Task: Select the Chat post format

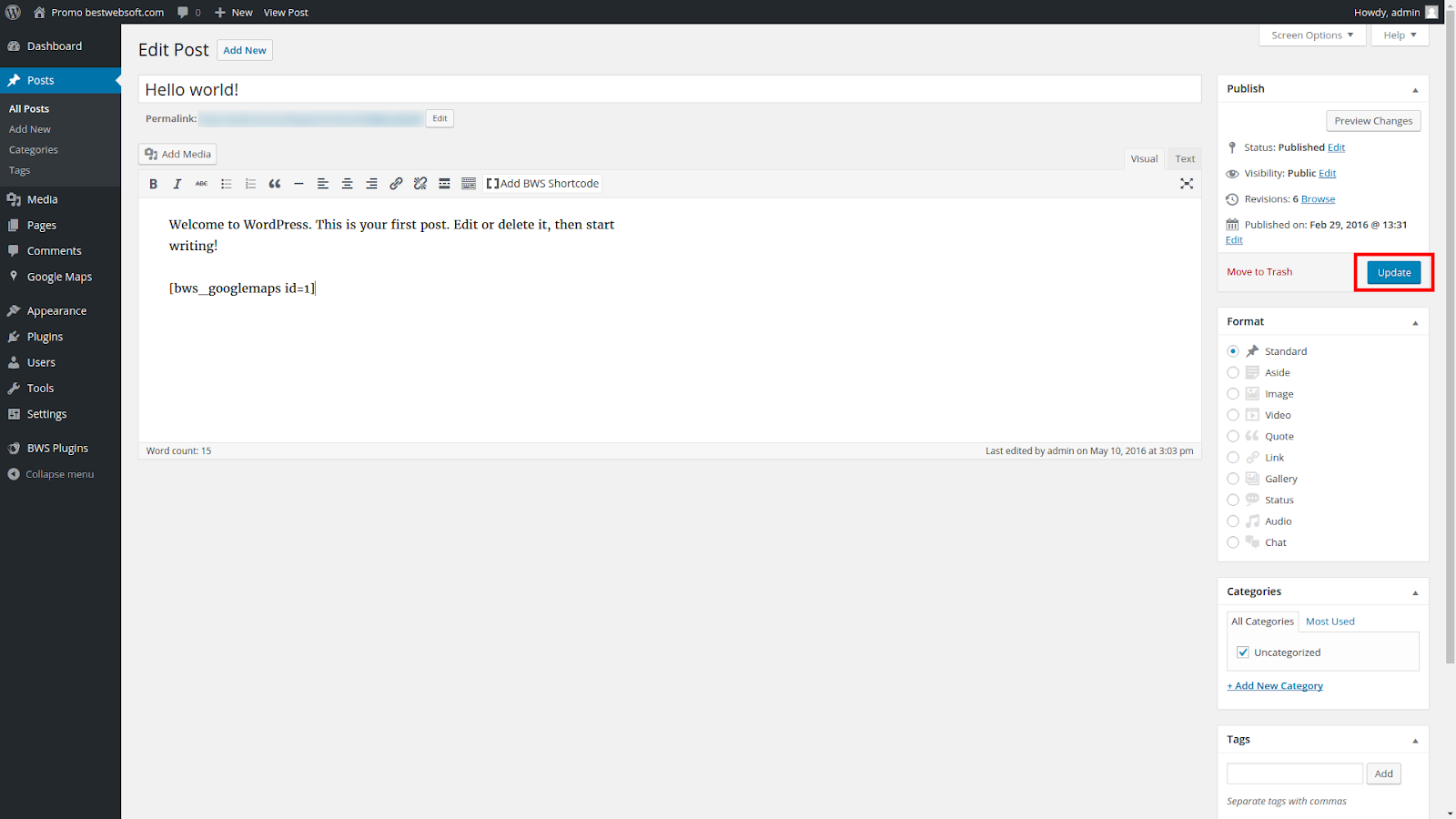Action: [x=1233, y=542]
